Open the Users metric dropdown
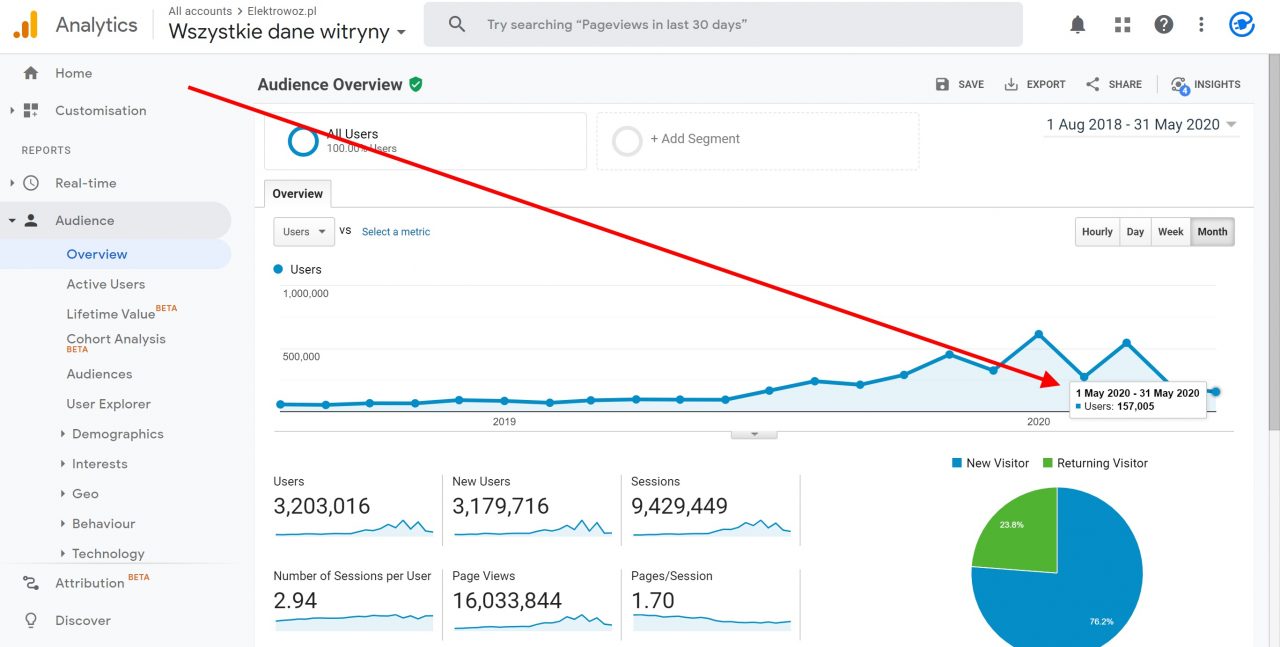This screenshot has width=1280, height=647. click(304, 232)
